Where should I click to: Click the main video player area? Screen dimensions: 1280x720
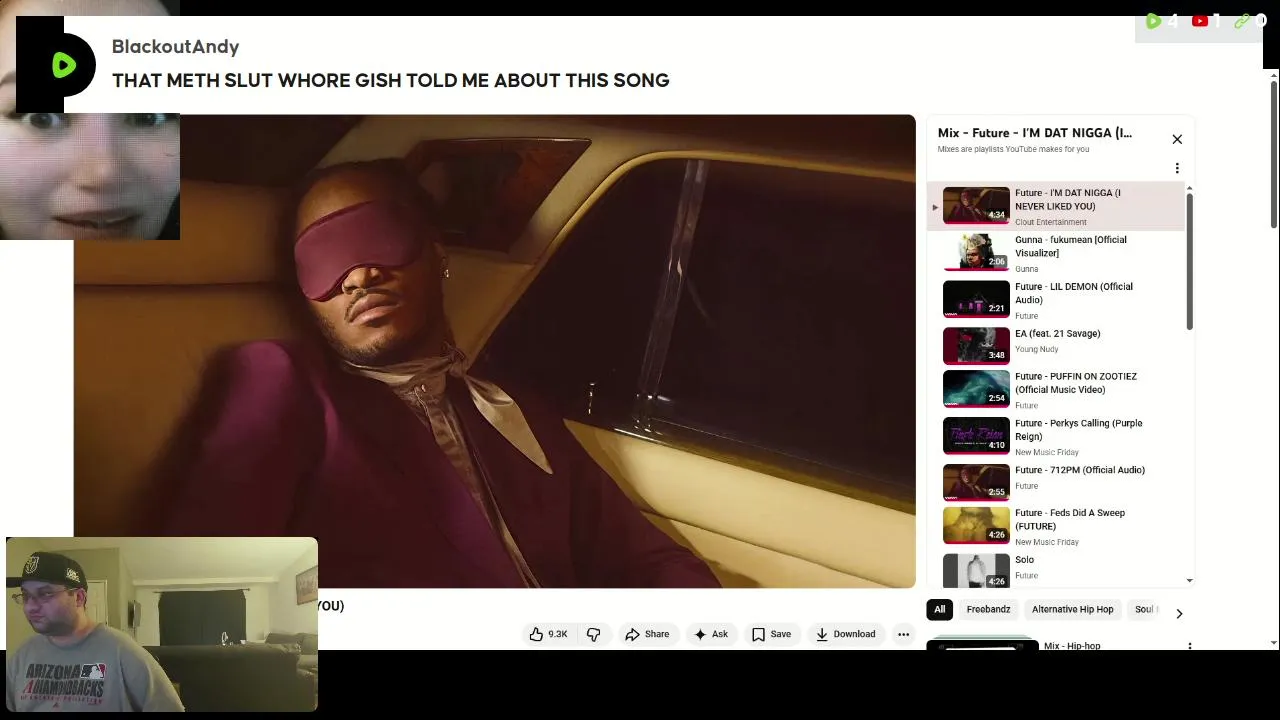pos(495,351)
